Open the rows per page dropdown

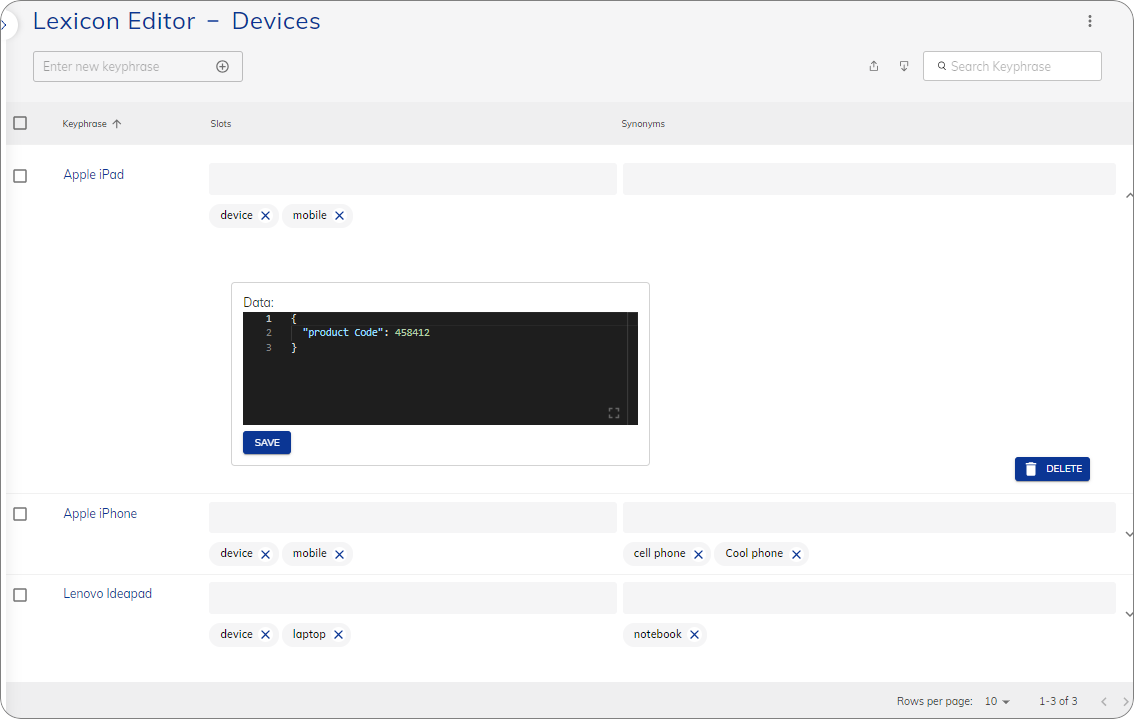[997, 701]
